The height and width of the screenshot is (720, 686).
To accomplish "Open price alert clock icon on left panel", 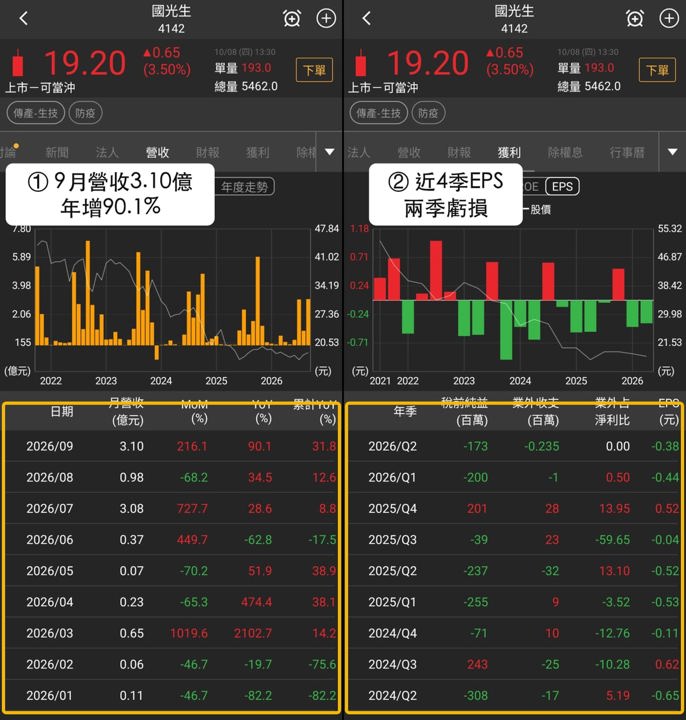I will click(x=292, y=19).
